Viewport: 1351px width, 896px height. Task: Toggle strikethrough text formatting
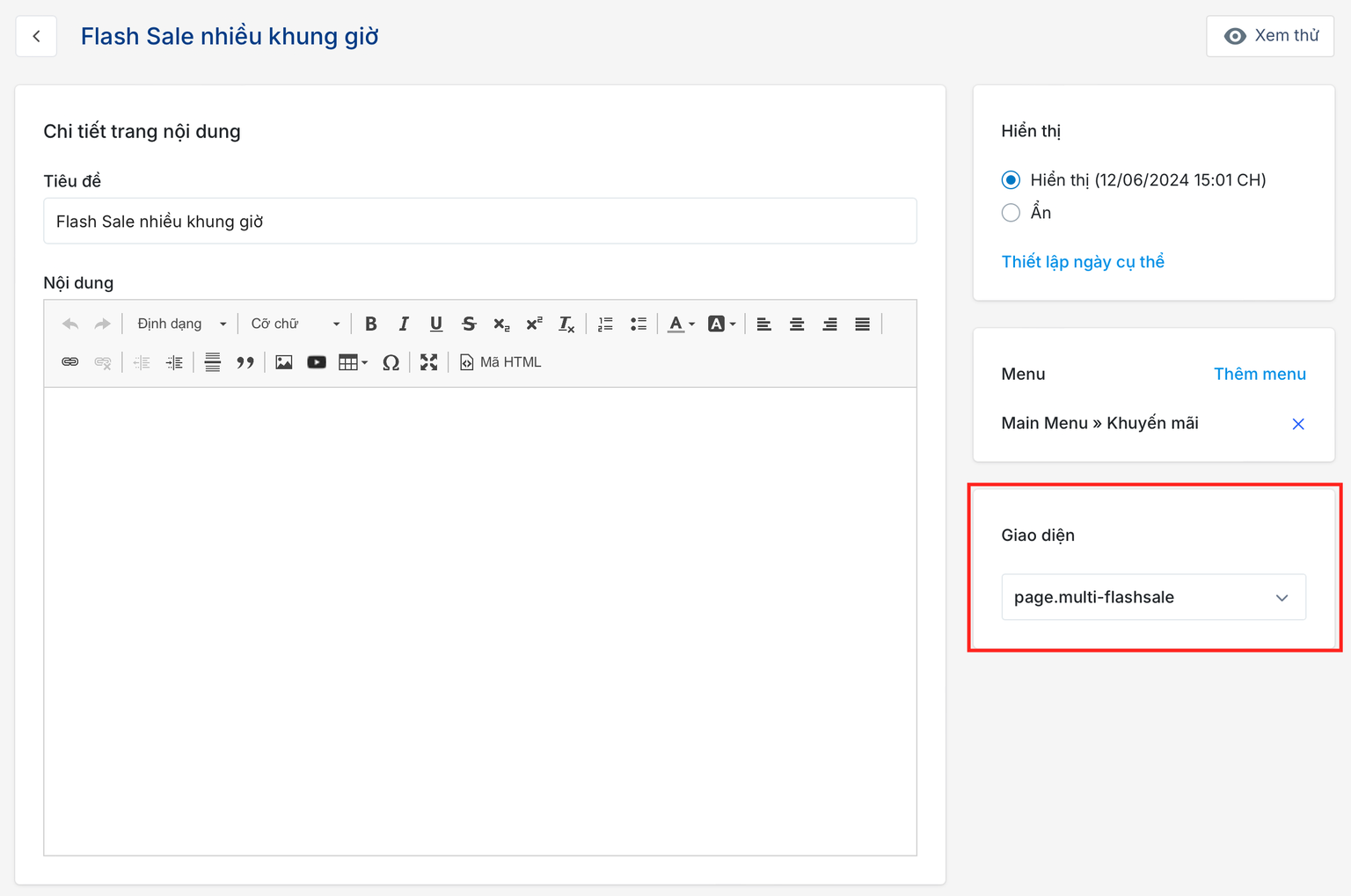coord(469,324)
